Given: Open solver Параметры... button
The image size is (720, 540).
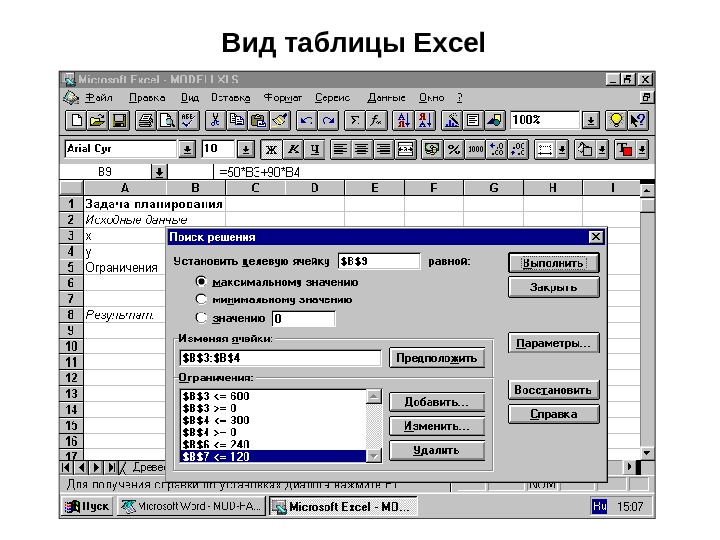Looking at the screenshot, I should click(554, 343).
